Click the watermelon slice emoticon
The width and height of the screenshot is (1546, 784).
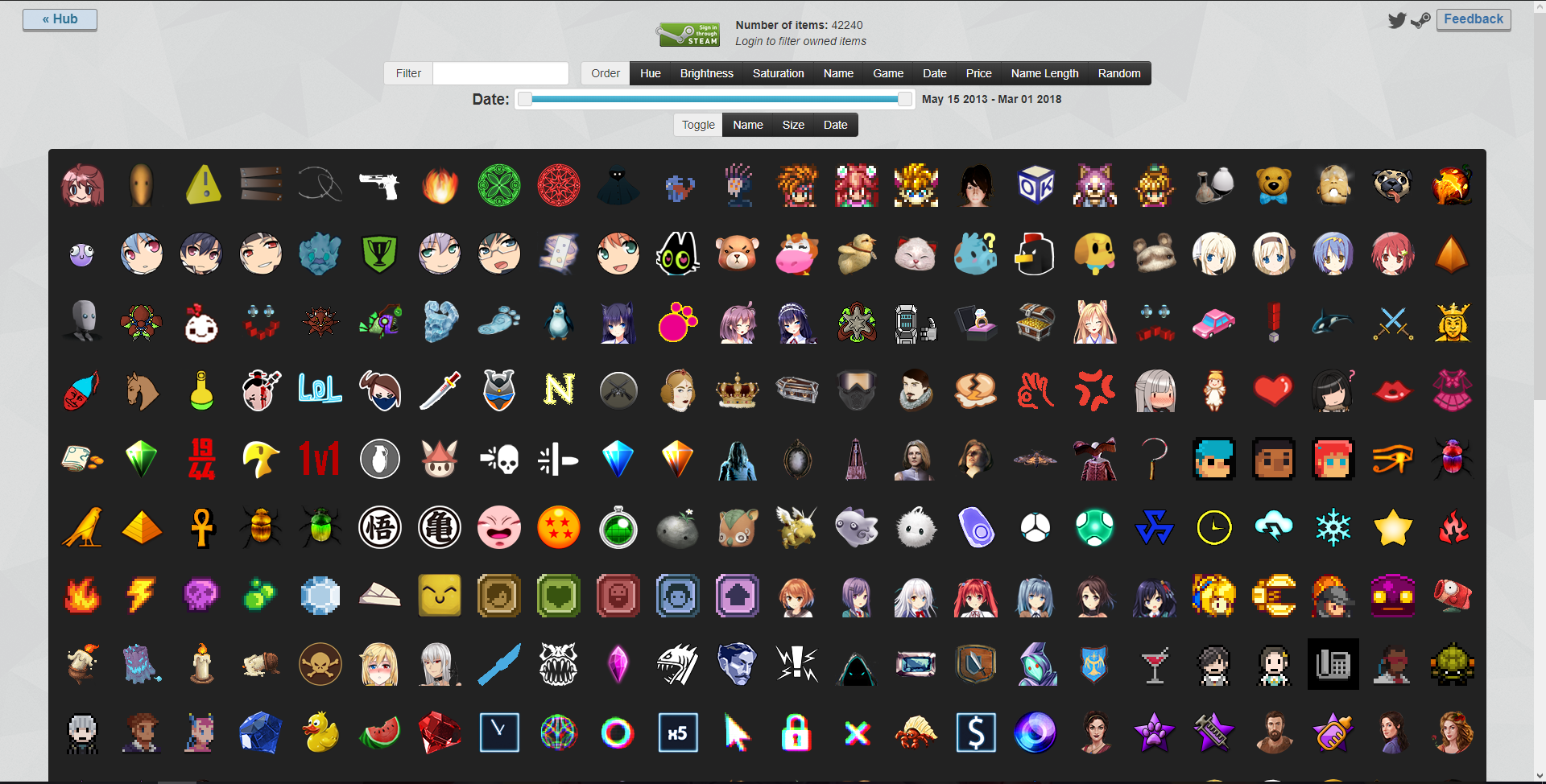(380, 732)
